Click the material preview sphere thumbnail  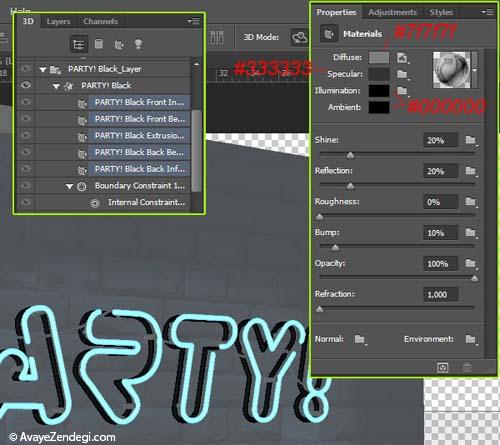(451, 70)
